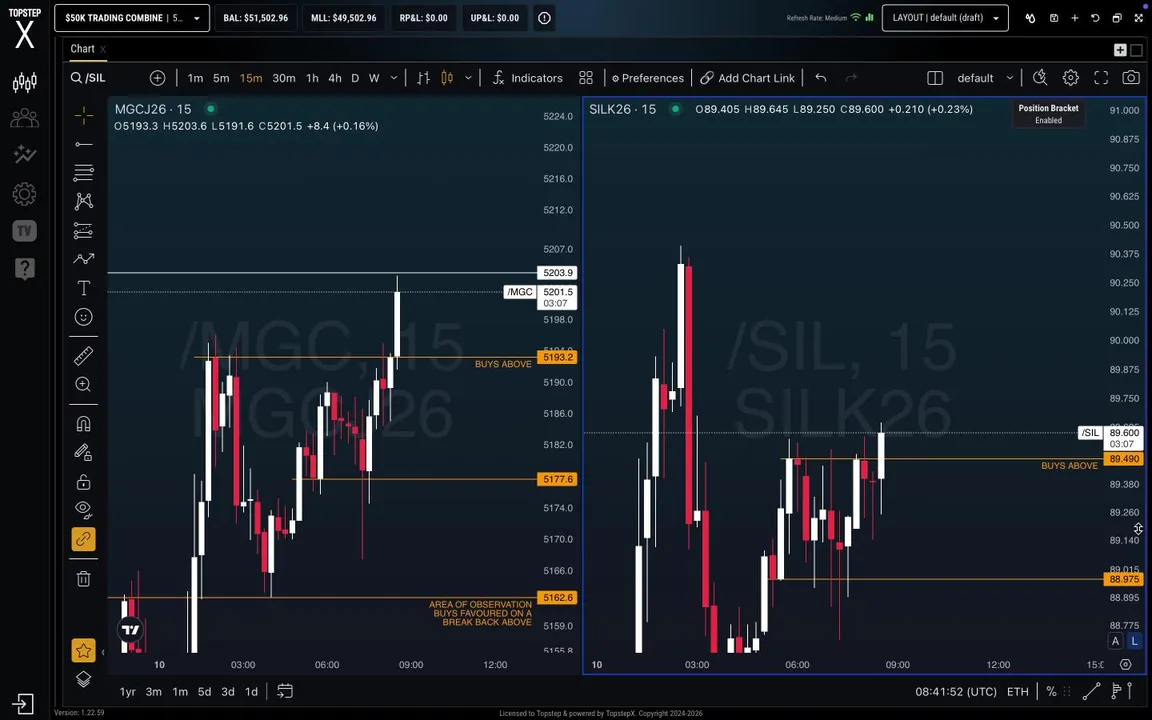
Task: Toggle percent scale on the price axis
Action: coord(1051,691)
